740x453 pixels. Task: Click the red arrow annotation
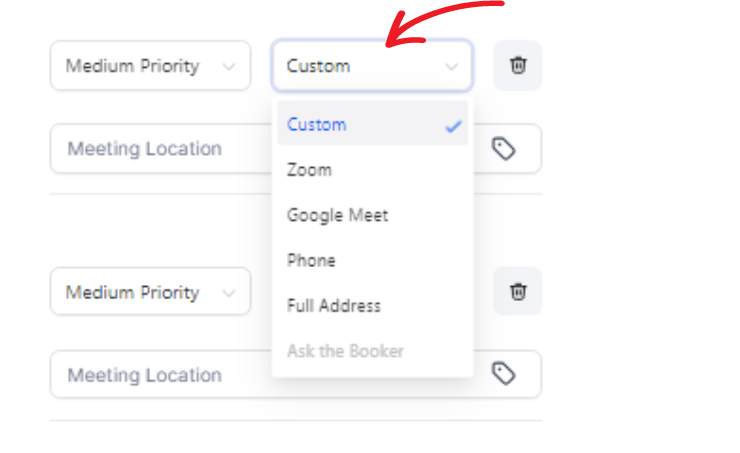click(x=445, y=24)
